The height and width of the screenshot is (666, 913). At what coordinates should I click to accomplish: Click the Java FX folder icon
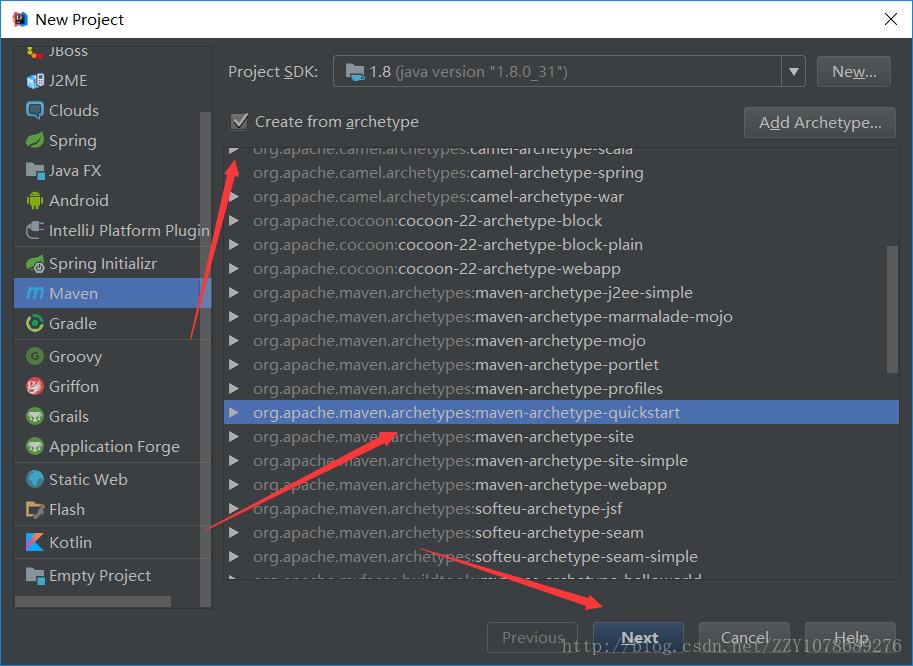point(35,171)
